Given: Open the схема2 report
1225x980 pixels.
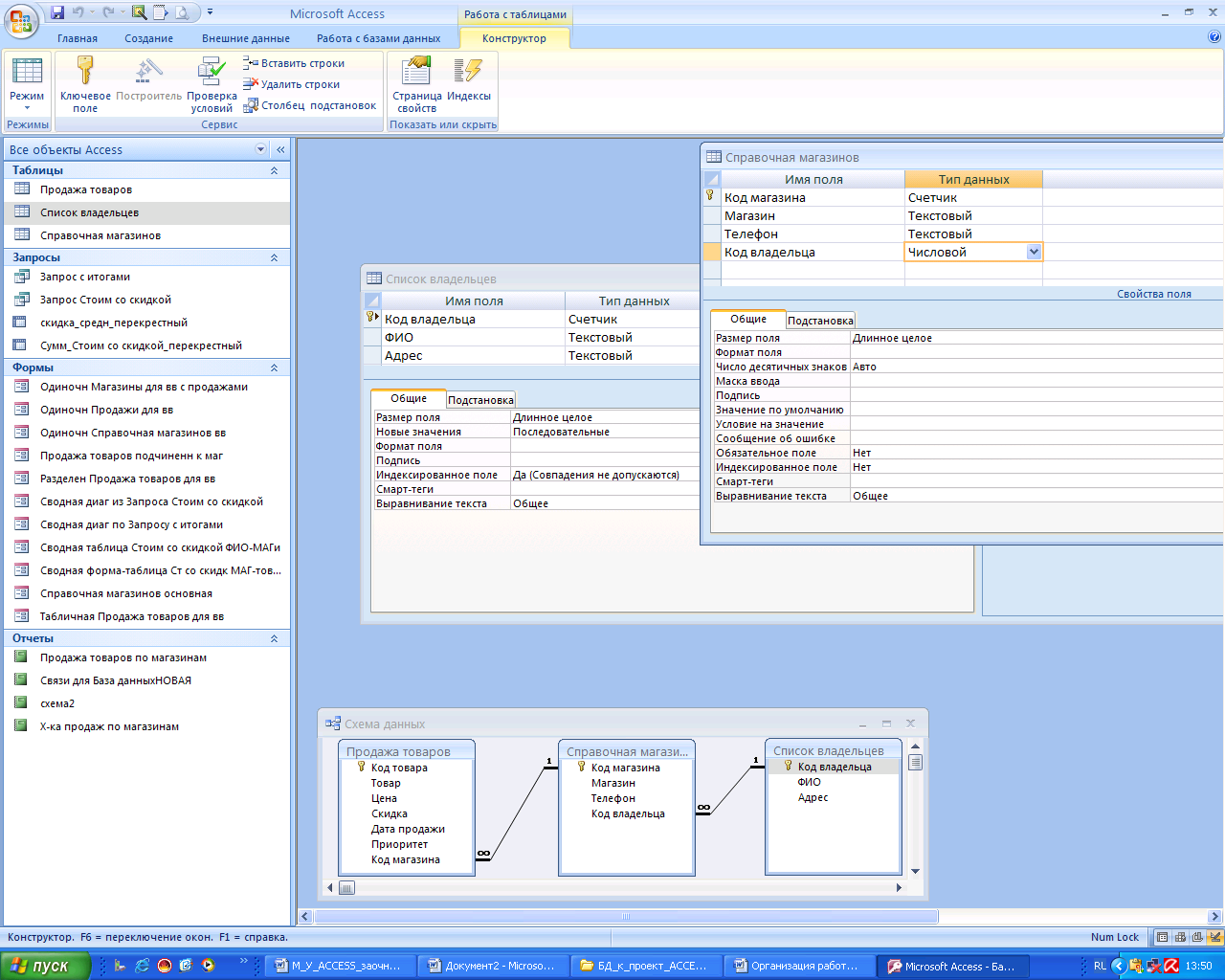Looking at the screenshot, I should 146,703.
